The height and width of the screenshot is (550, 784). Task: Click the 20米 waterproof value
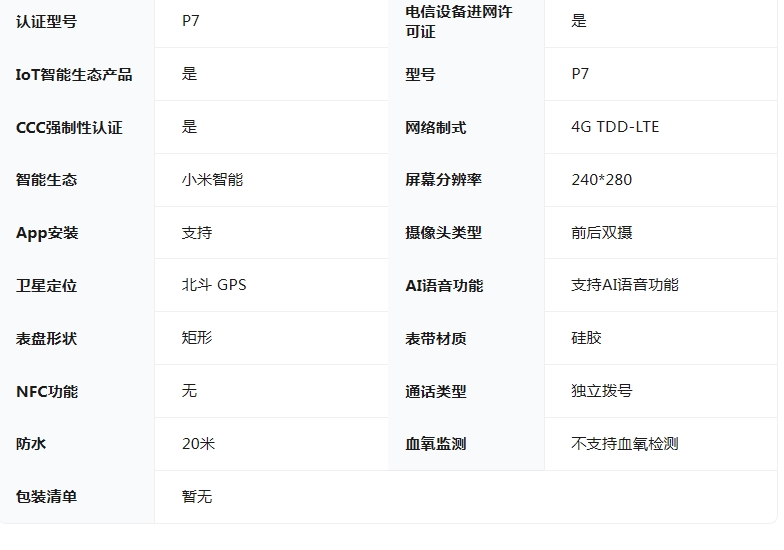[x=198, y=444]
